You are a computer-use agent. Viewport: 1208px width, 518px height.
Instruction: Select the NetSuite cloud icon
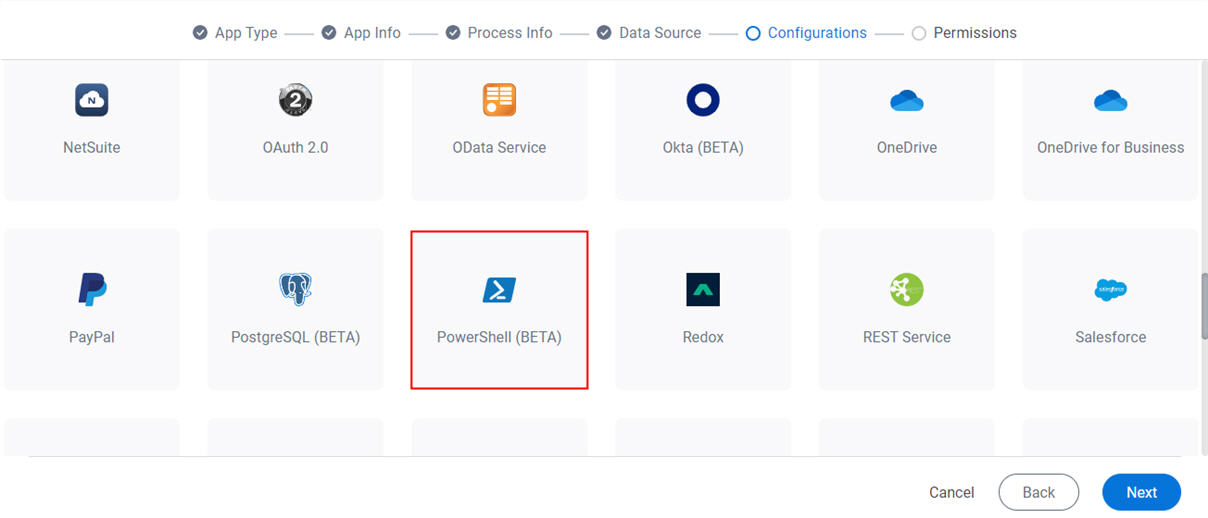[92, 100]
